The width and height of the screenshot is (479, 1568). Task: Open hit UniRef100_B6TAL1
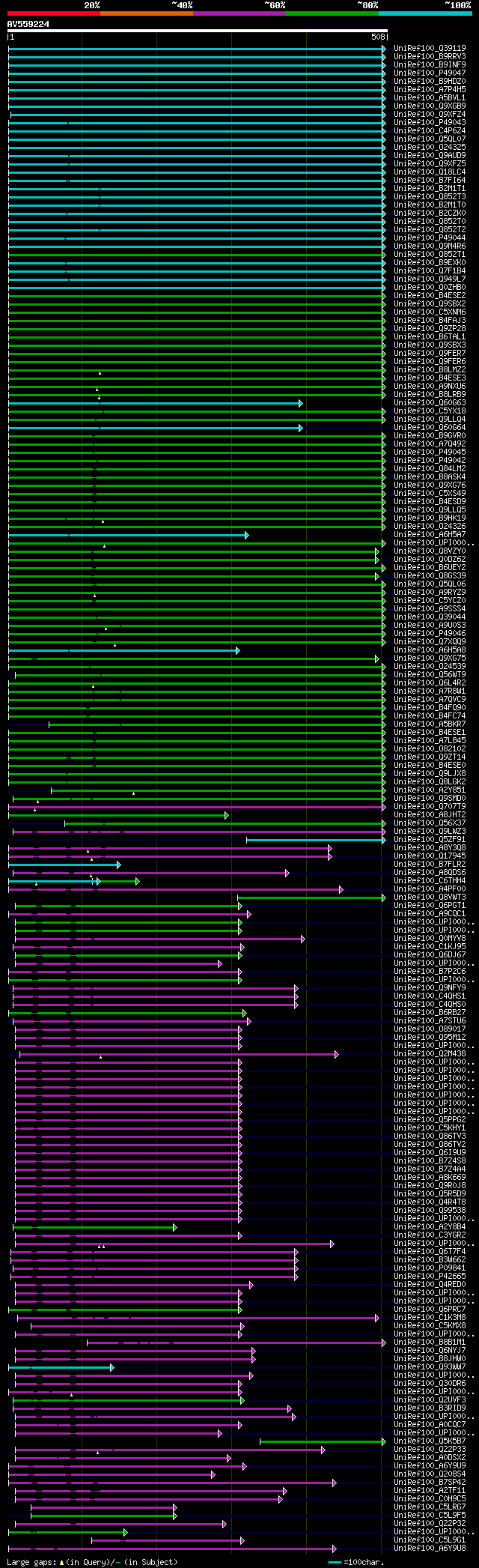click(430, 337)
